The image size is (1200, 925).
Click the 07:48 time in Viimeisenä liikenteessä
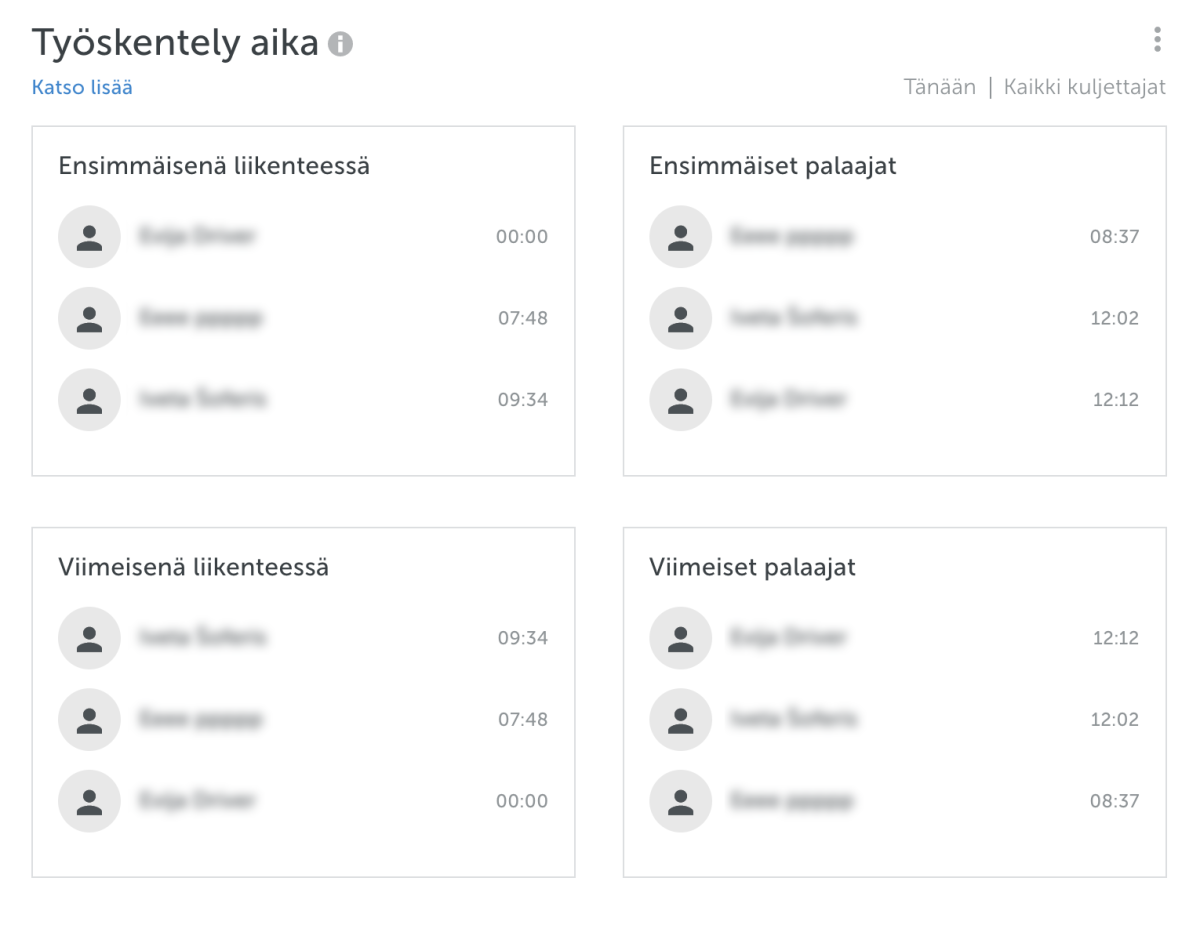522,719
